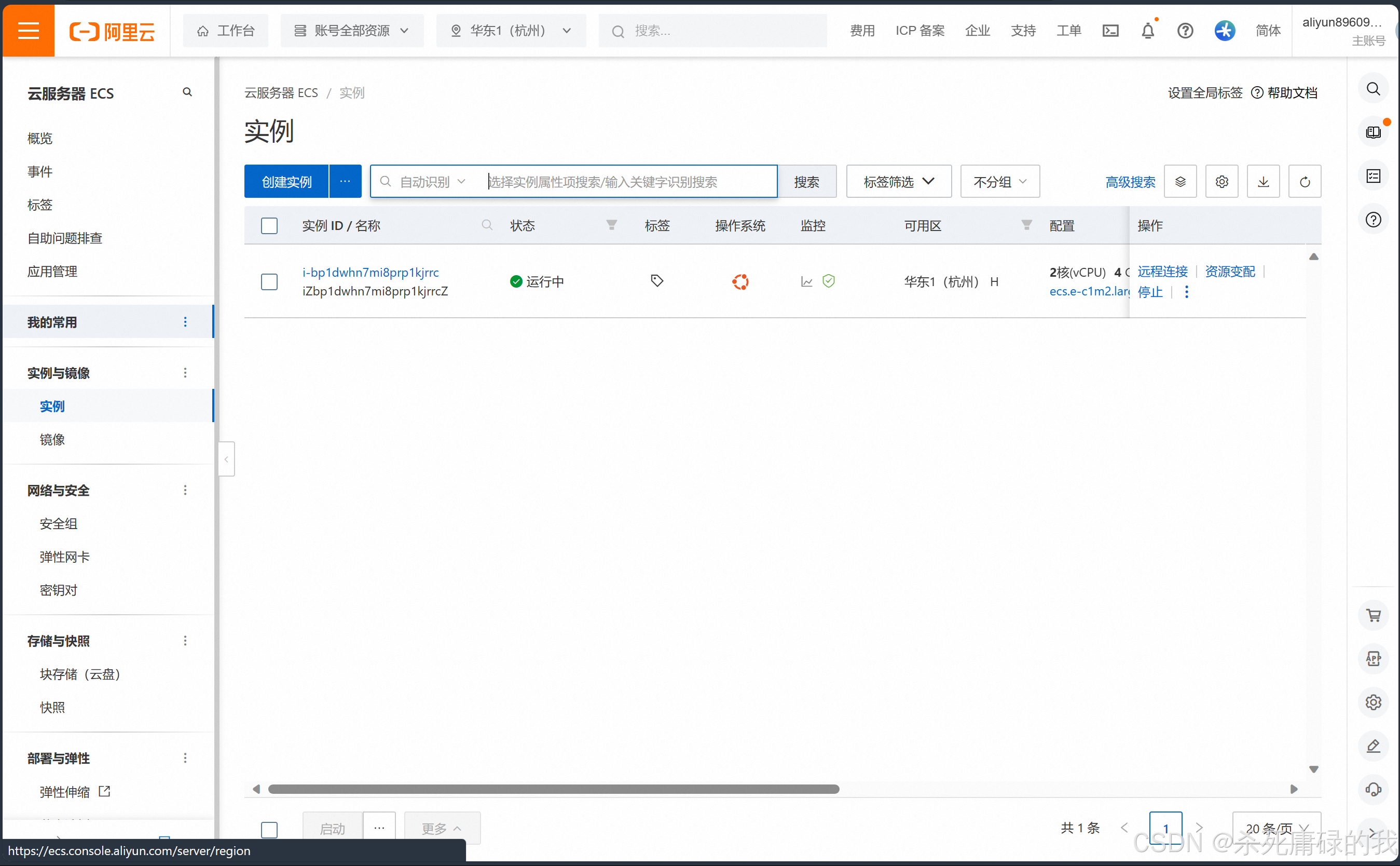Open the column settings gear in toolbar

tap(1222, 182)
